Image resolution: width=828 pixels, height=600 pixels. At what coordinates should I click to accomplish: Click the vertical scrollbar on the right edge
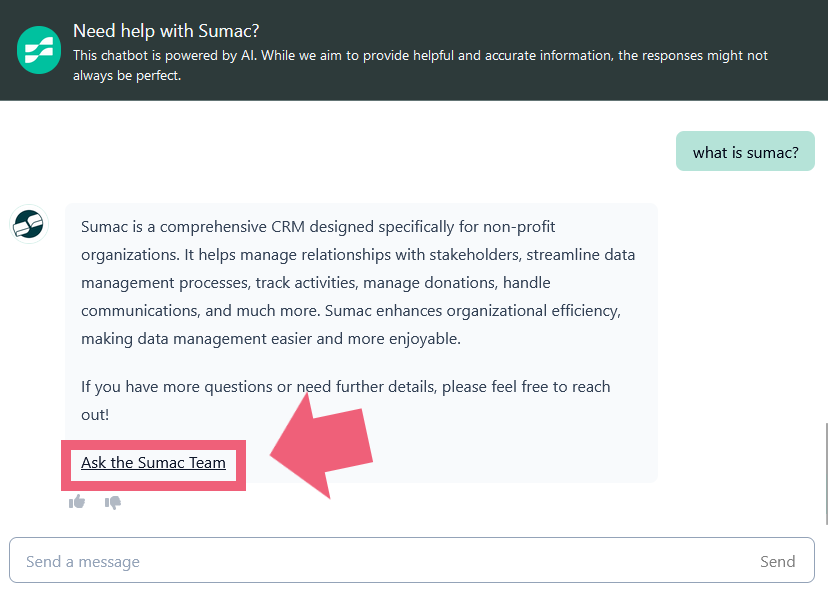(825, 474)
